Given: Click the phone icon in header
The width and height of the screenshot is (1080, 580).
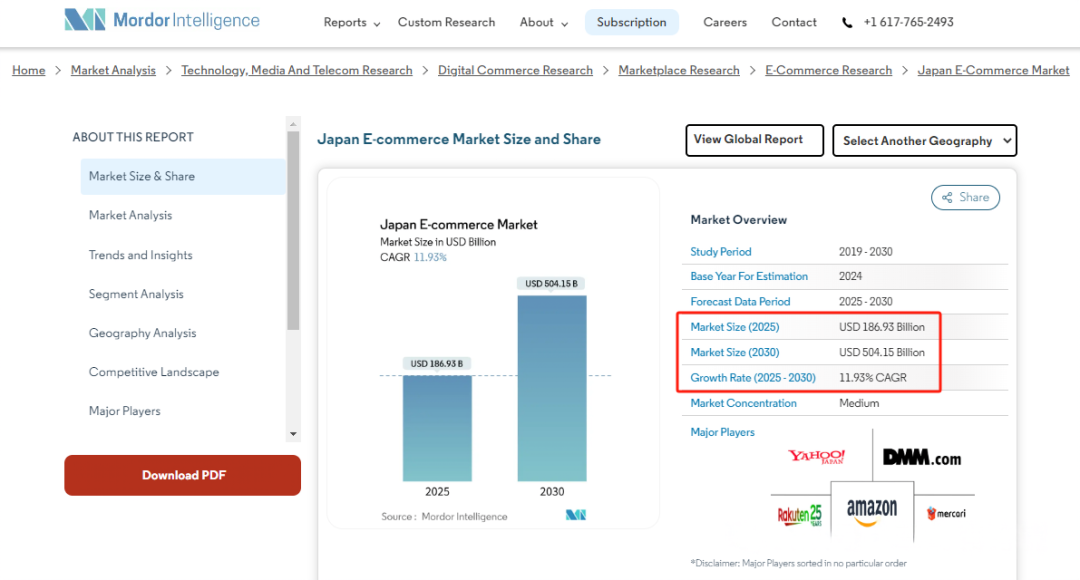Looking at the screenshot, I should 848,22.
